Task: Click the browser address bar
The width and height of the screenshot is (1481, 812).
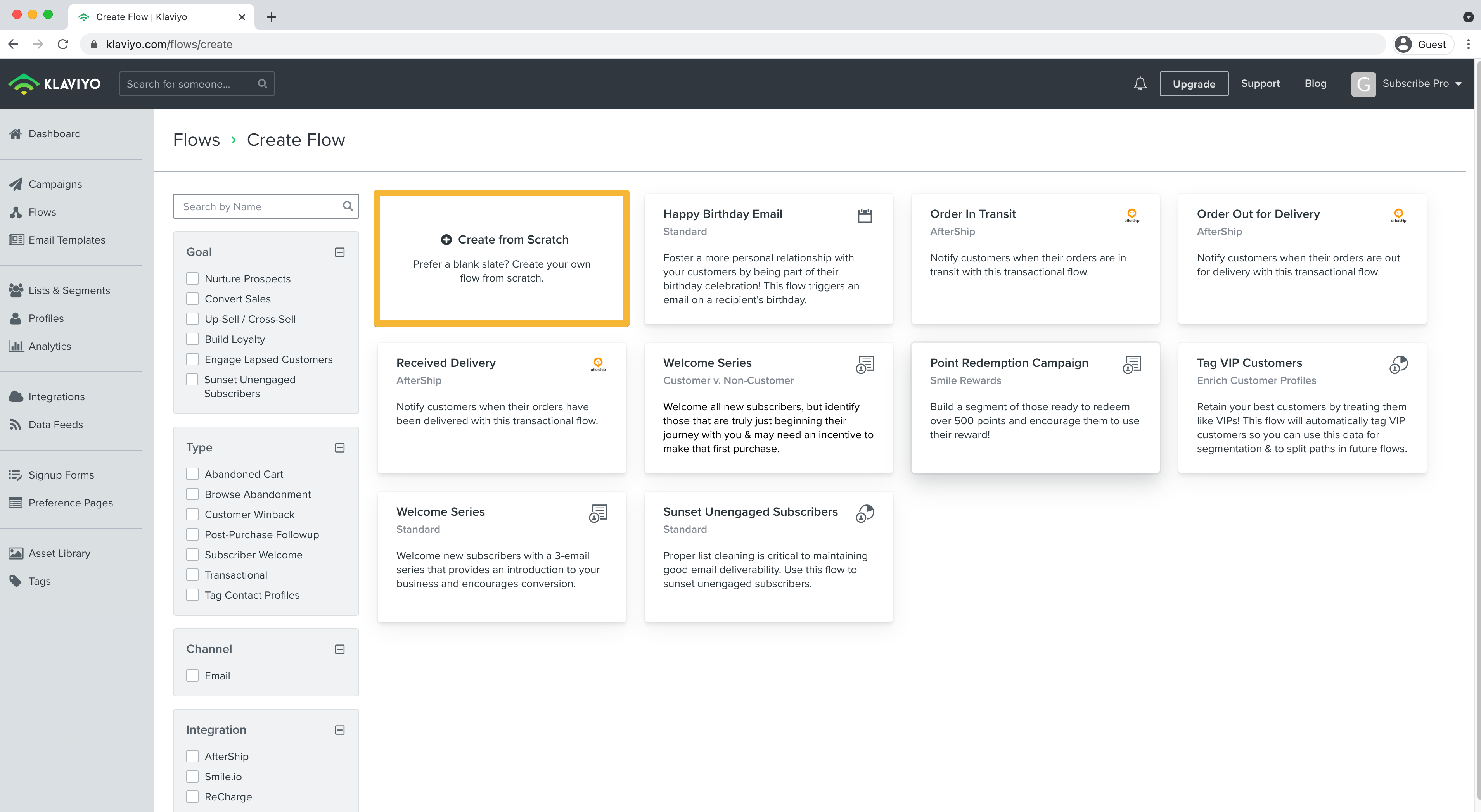Action: tap(733, 44)
